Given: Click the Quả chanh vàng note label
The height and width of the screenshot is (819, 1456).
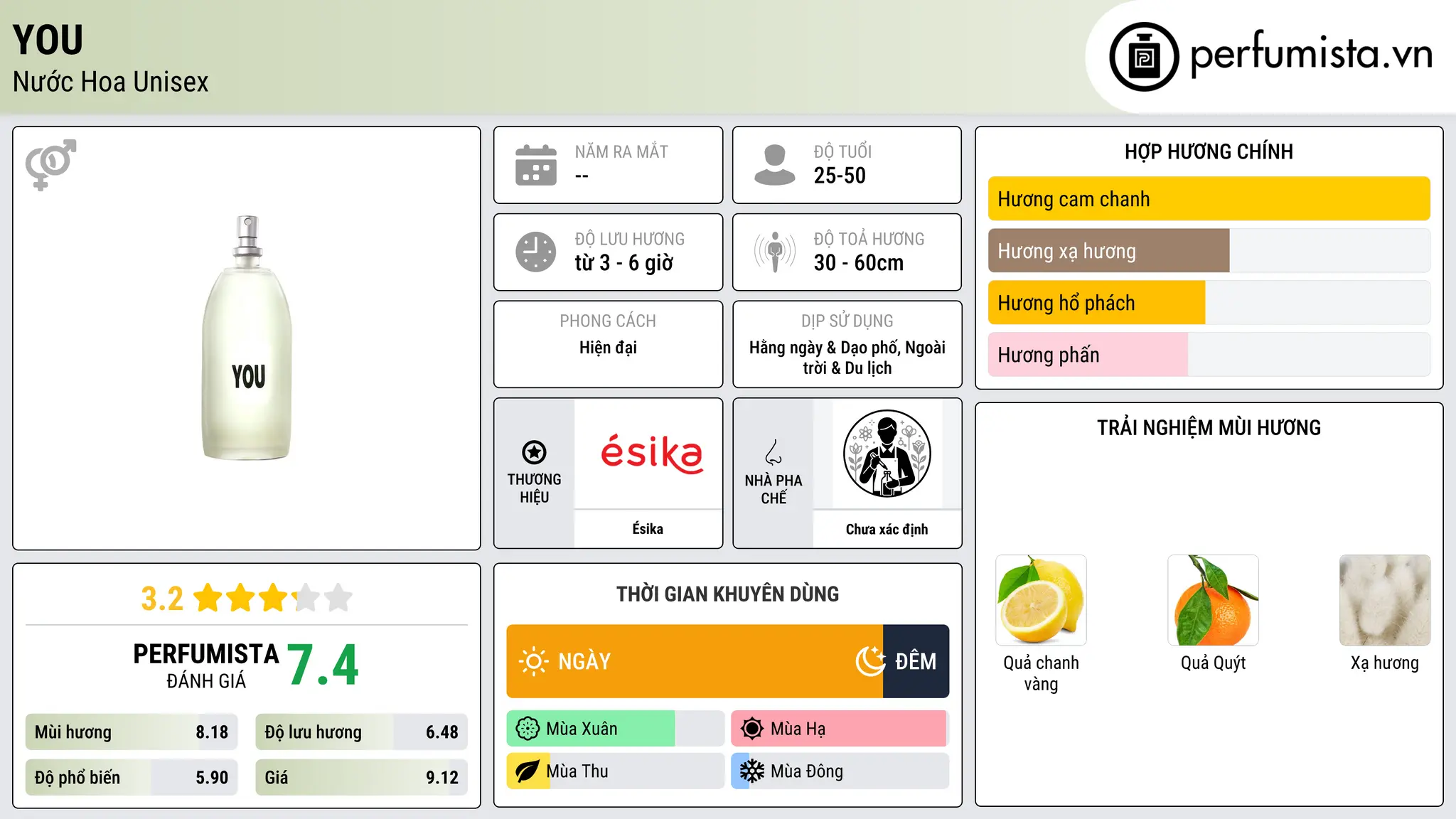Looking at the screenshot, I should click(x=1041, y=673).
